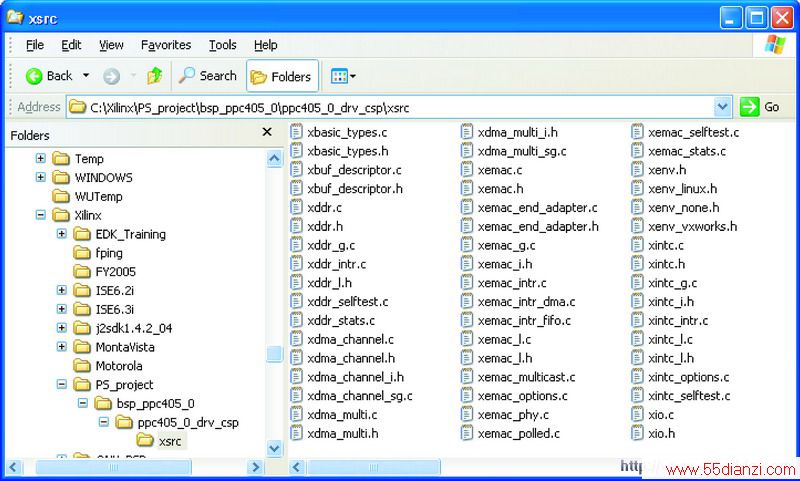
Task: Click the xemac_selftest.c file icon
Action: click(x=637, y=132)
